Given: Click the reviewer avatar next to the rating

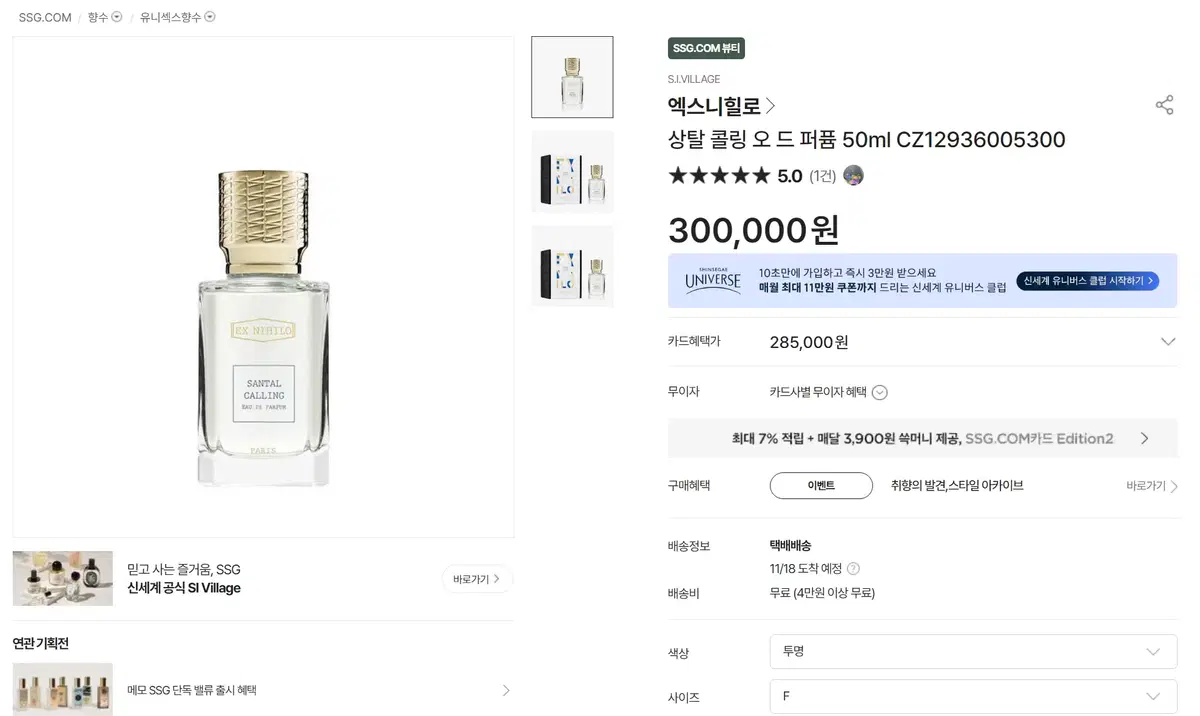Looking at the screenshot, I should click(853, 176).
